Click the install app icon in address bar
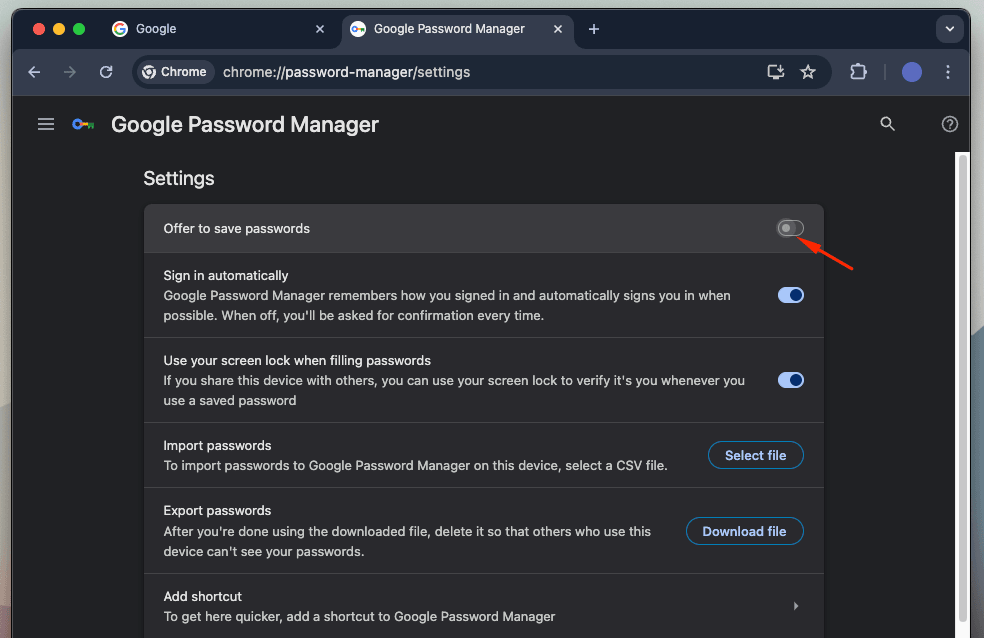Screen dimensions: 984x638 775,72
